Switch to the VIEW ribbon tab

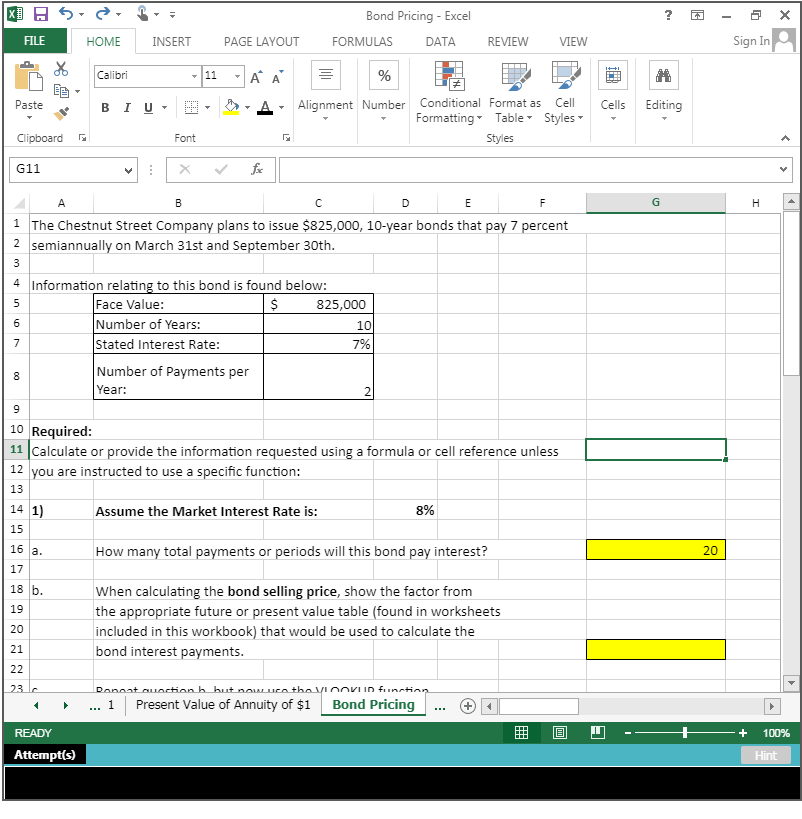(x=573, y=42)
